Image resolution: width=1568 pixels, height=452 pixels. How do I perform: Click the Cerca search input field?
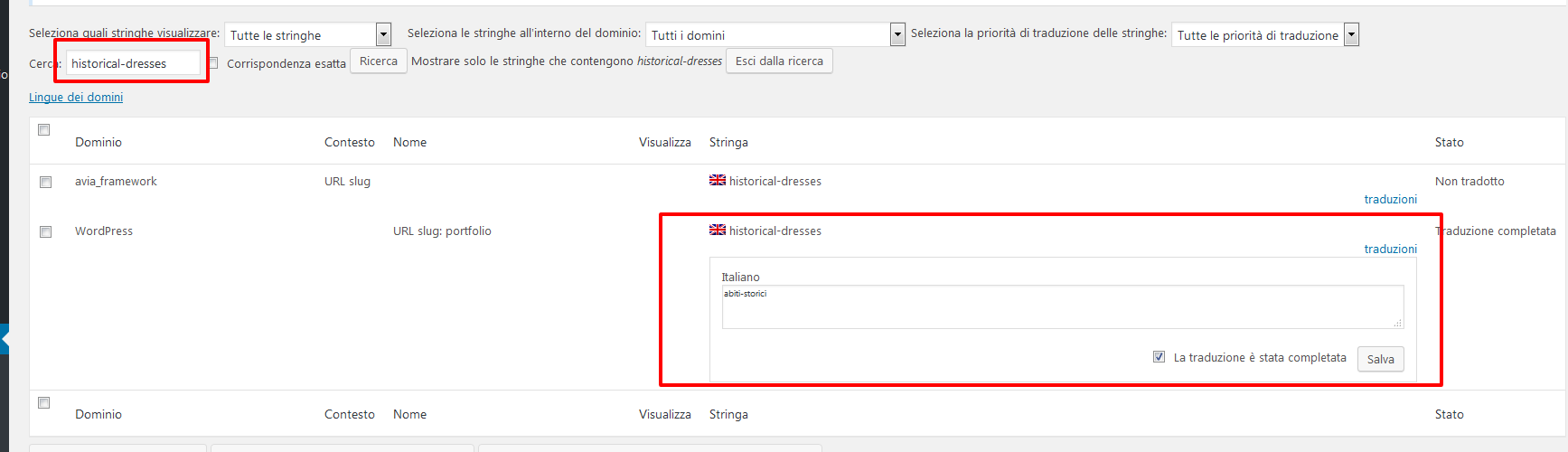click(x=133, y=63)
